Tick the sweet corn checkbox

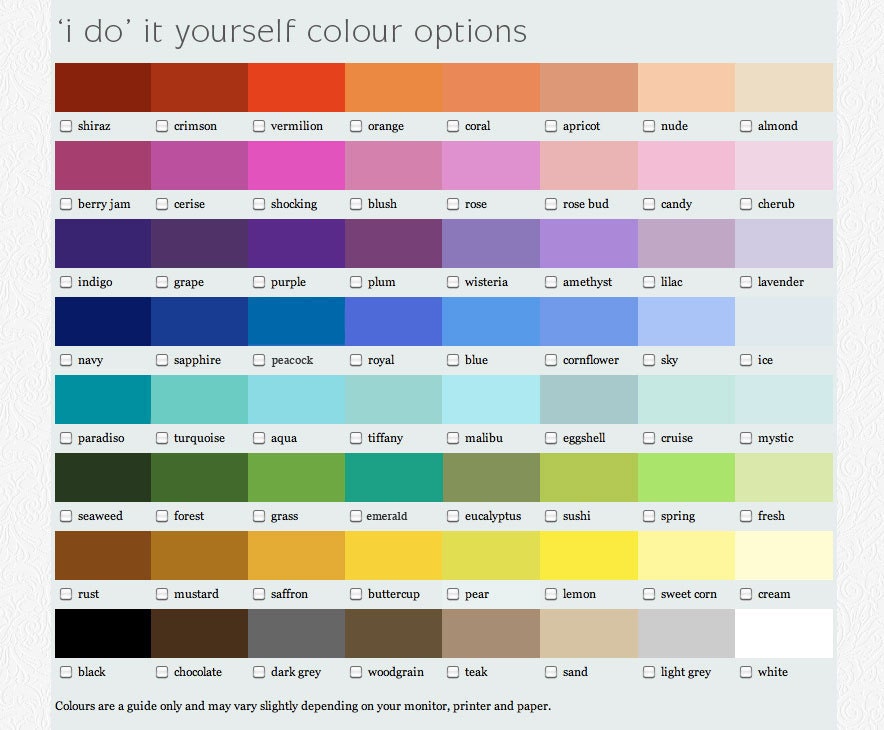pos(649,594)
